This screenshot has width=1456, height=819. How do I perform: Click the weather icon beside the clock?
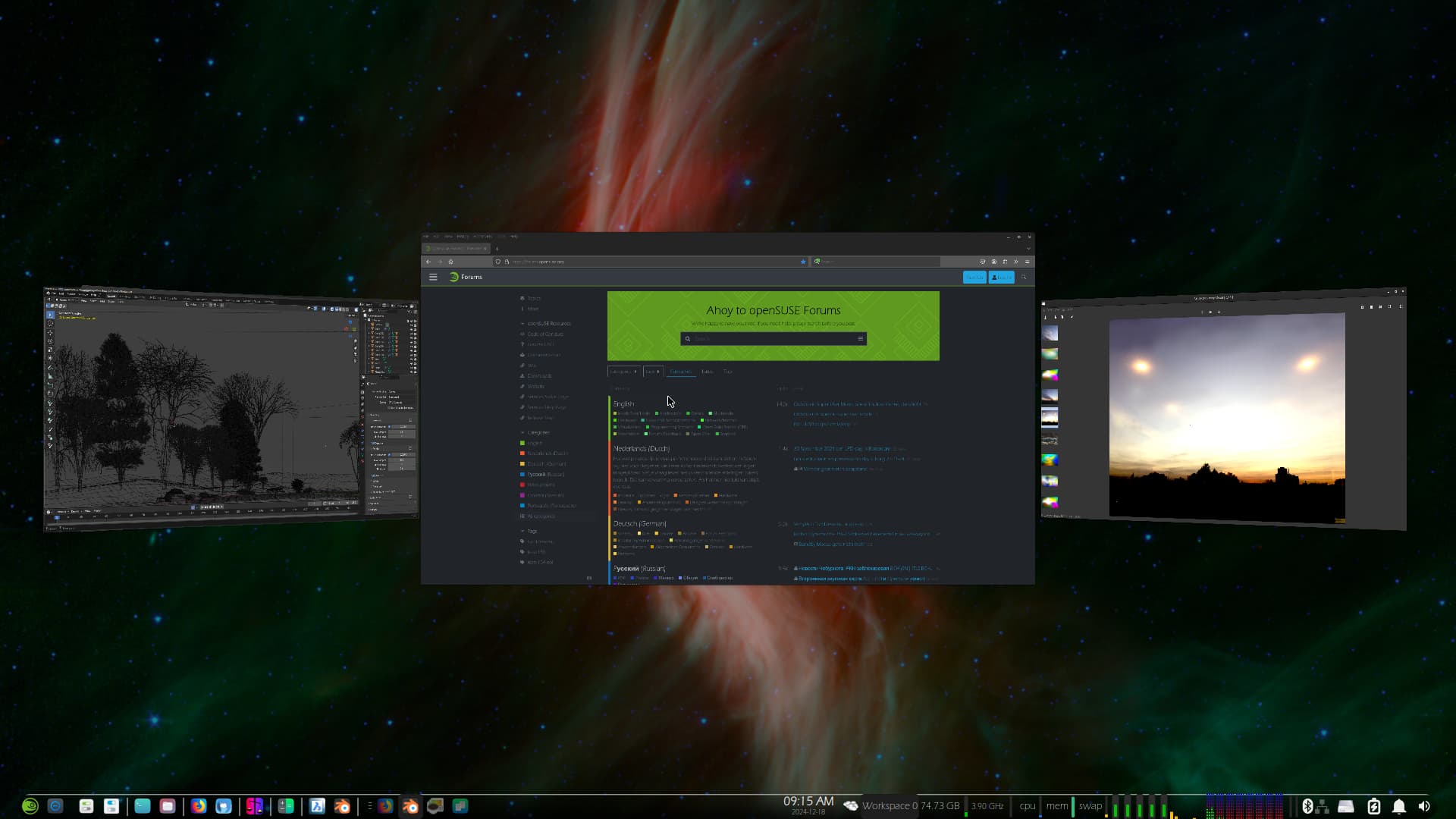click(851, 806)
